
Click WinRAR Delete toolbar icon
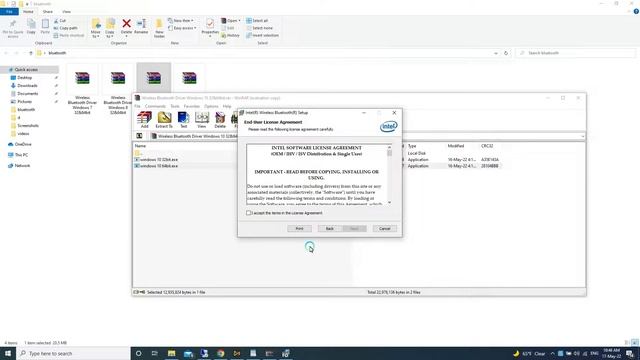pyautogui.click(x=220, y=120)
